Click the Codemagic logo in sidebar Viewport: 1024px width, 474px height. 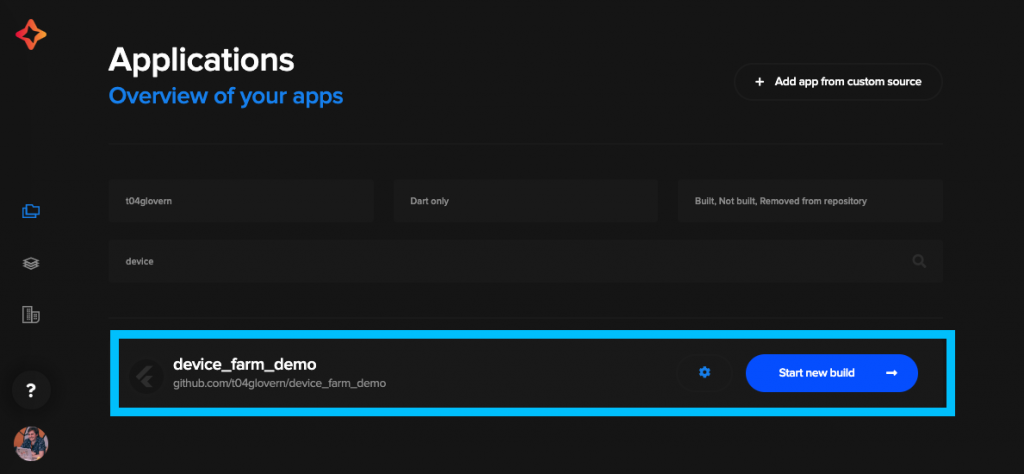[x=31, y=35]
